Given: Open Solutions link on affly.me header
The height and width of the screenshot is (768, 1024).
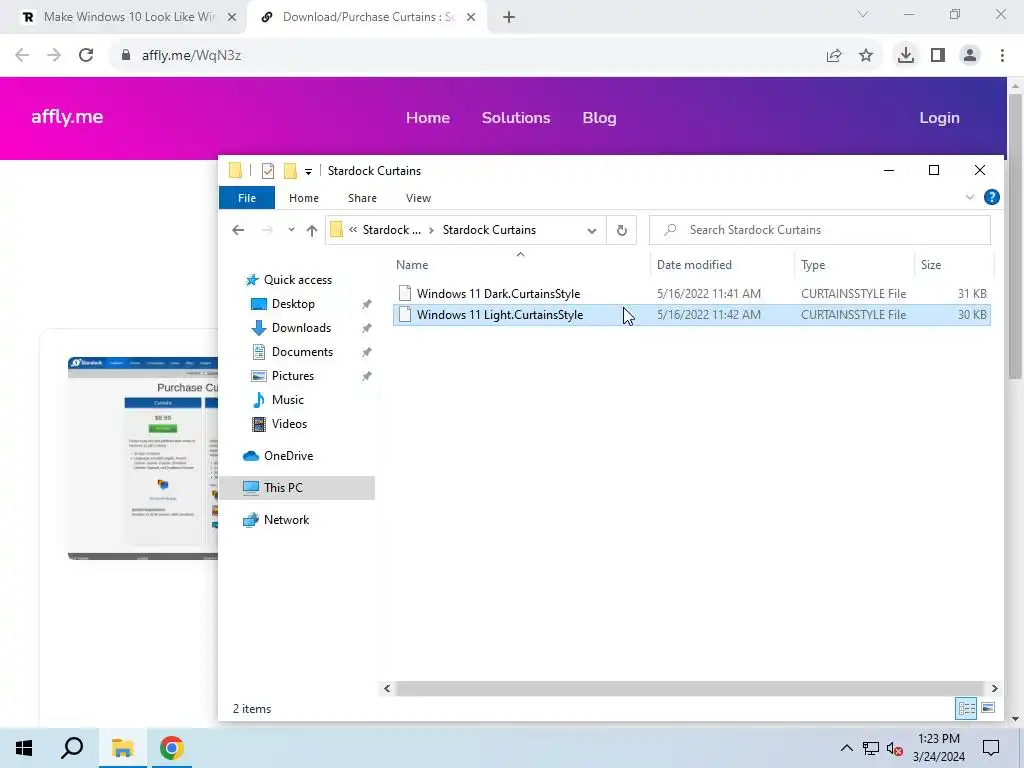Looking at the screenshot, I should point(516,118).
